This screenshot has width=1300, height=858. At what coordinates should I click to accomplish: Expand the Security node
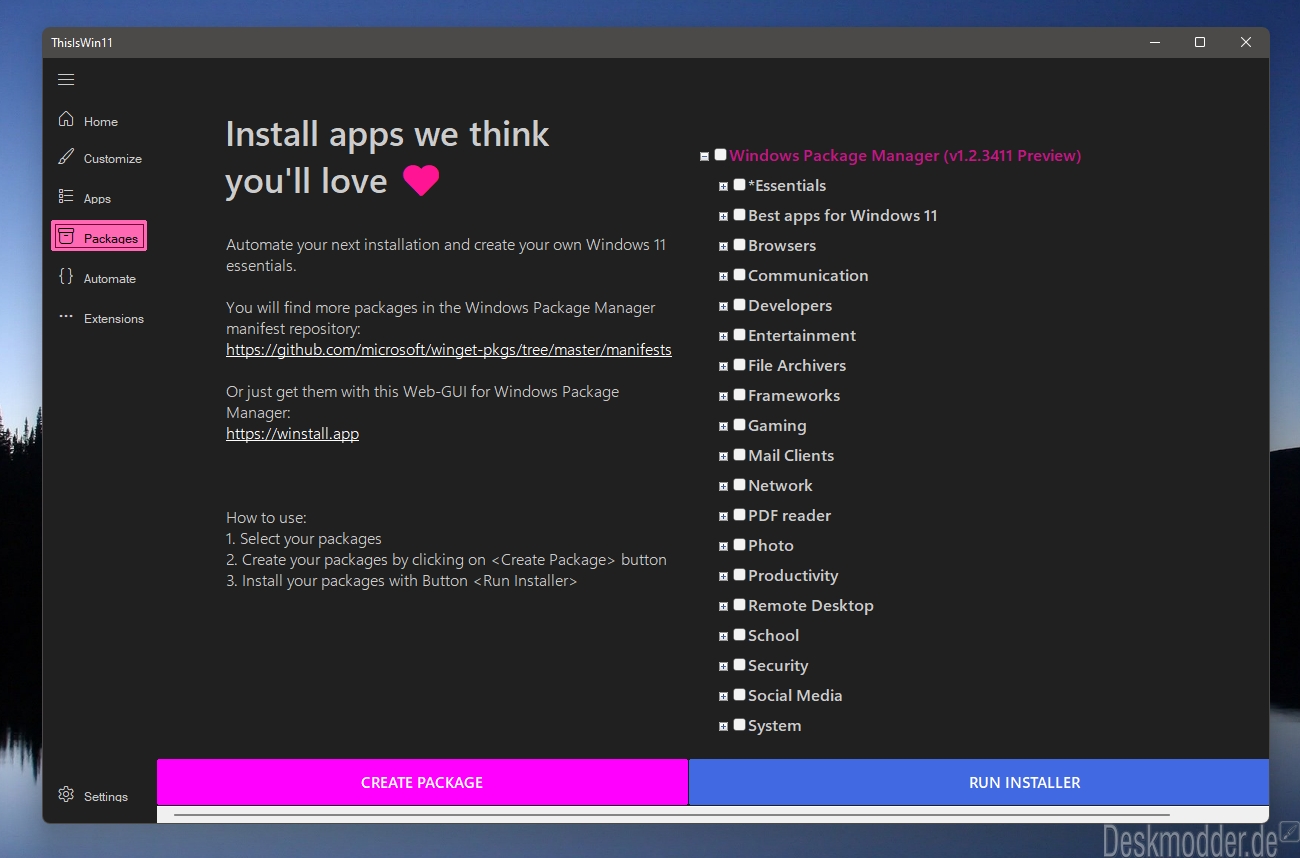[x=723, y=666]
